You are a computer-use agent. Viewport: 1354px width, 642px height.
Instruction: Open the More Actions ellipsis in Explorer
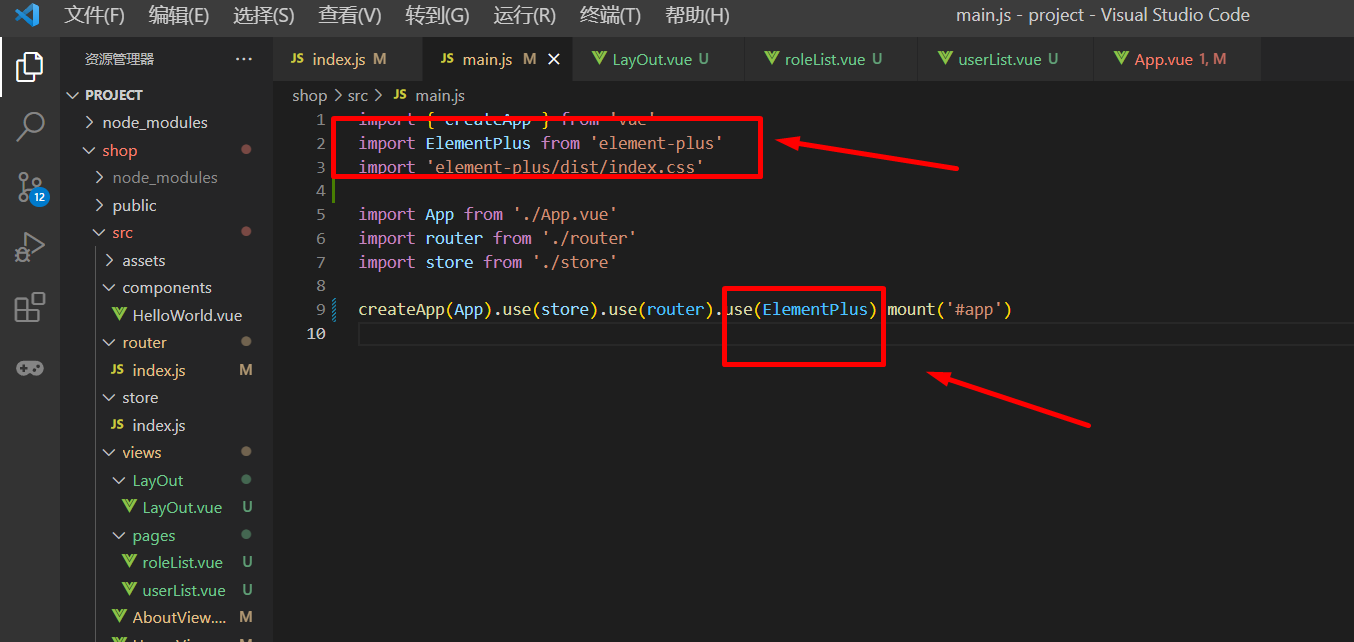pos(243,59)
